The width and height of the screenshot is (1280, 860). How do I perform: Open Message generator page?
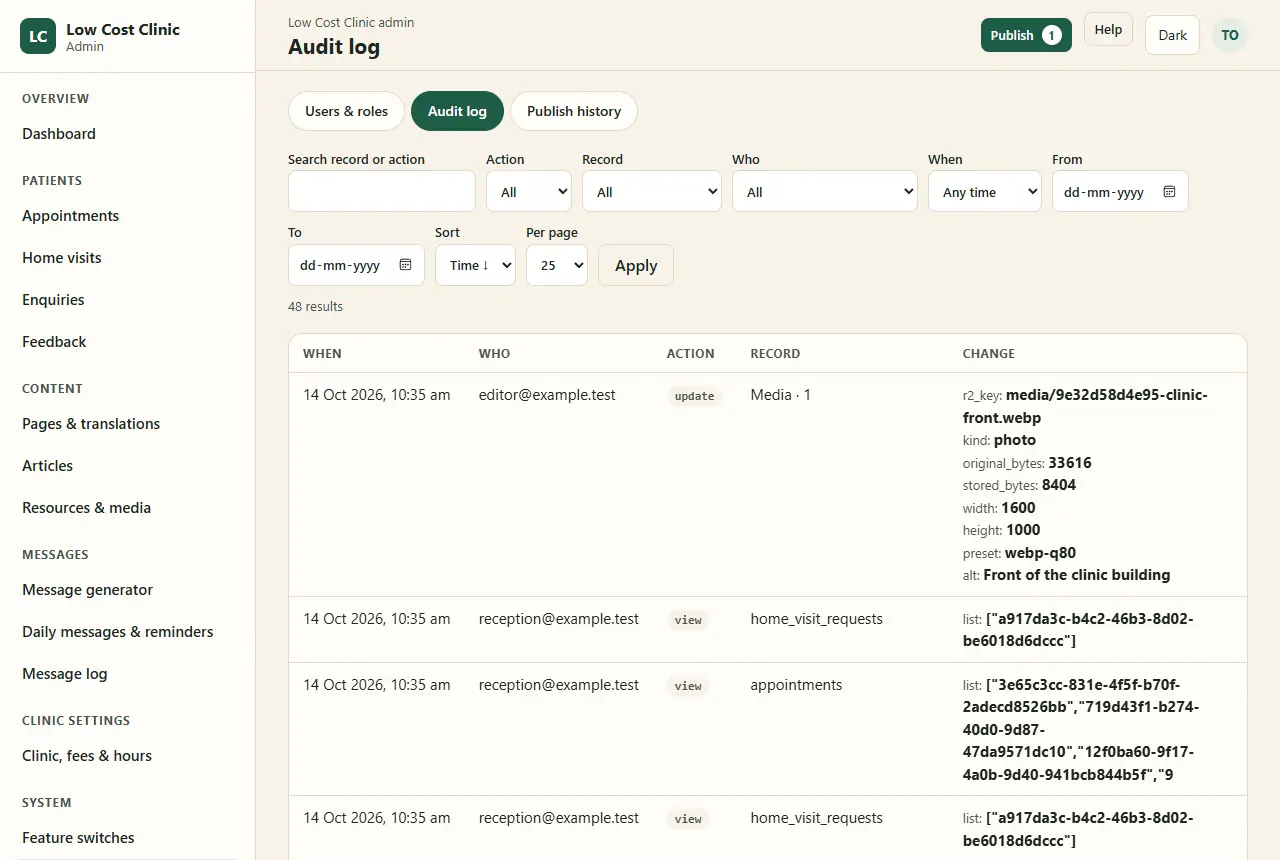pos(127,590)
